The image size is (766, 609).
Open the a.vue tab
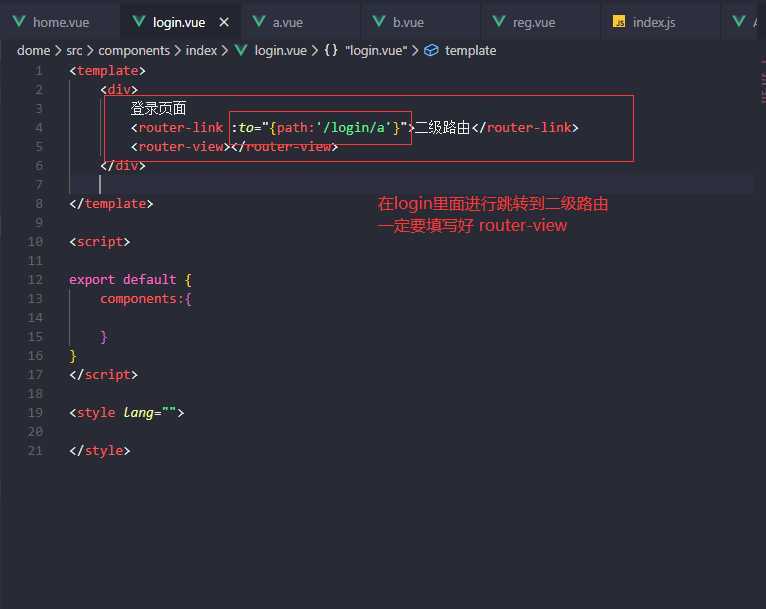[x=300, y=22]
